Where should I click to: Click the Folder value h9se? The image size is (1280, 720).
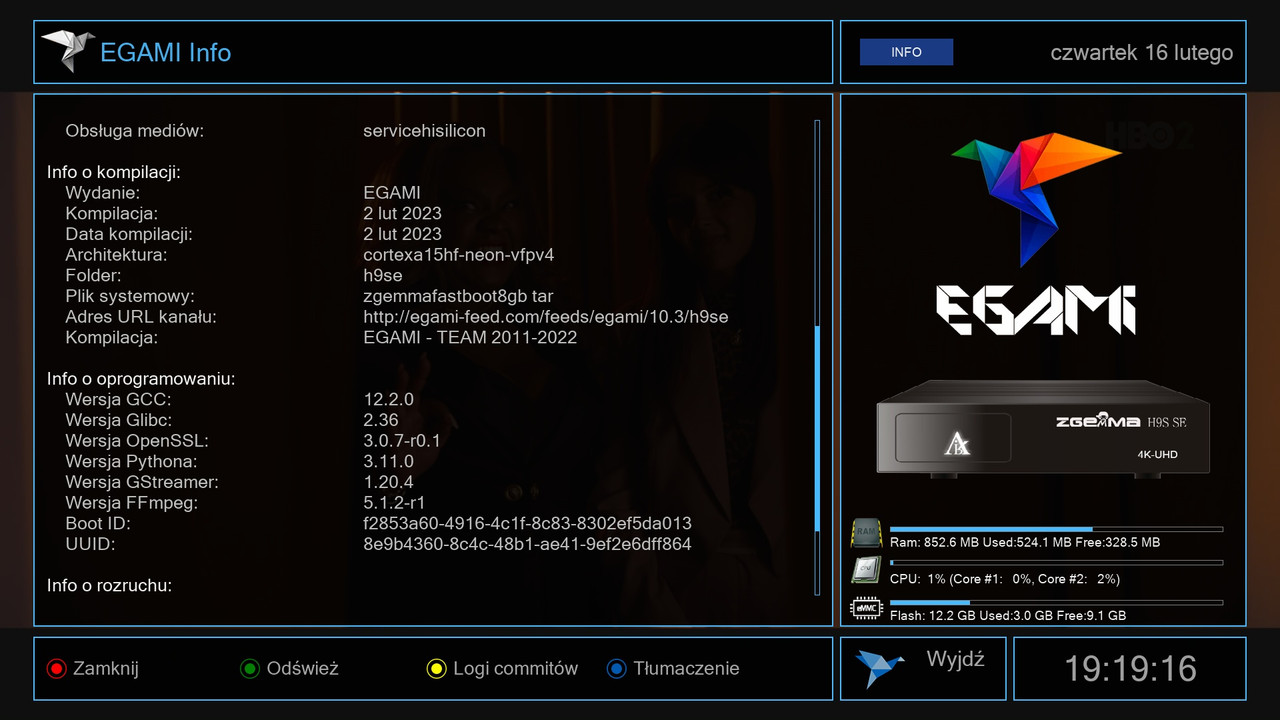(383, 275)
